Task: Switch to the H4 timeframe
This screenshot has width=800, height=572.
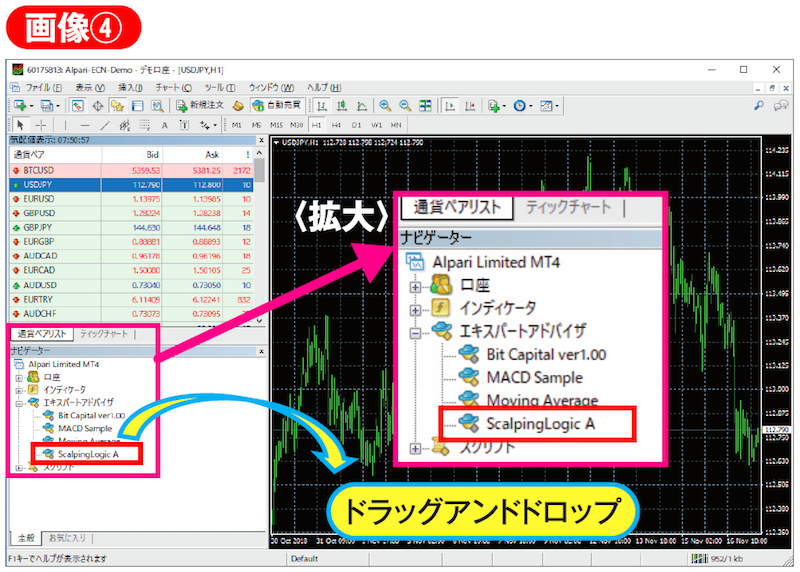Action: [x=336, y=125]
